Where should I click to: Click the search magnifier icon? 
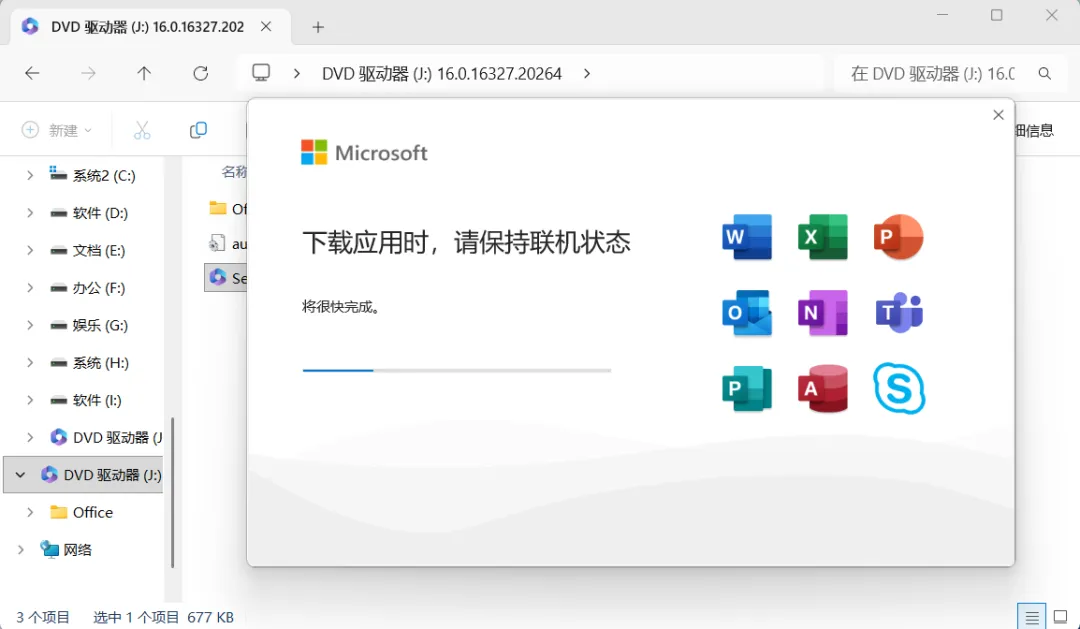(1045, 73)
